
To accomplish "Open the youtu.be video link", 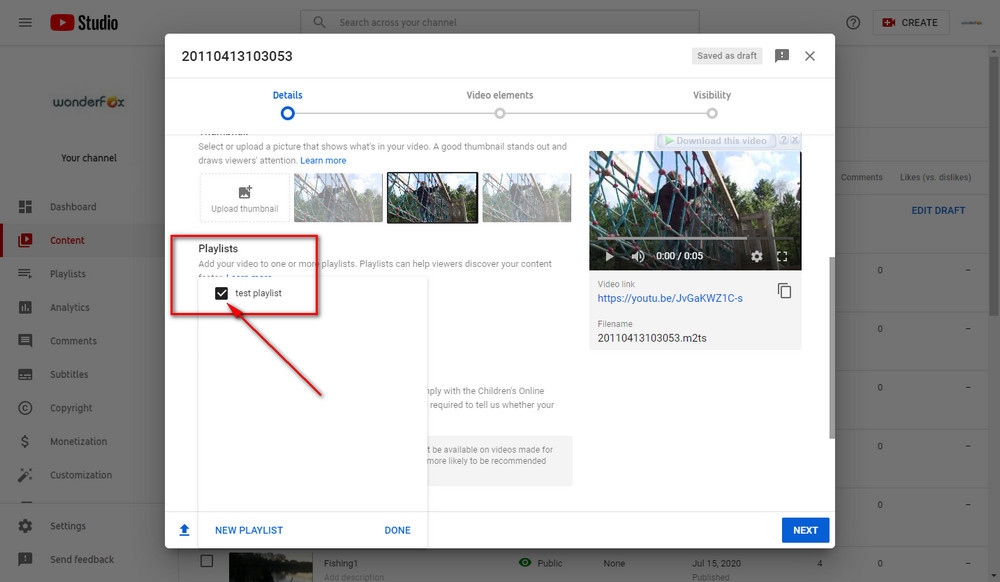I will (670, 298).
